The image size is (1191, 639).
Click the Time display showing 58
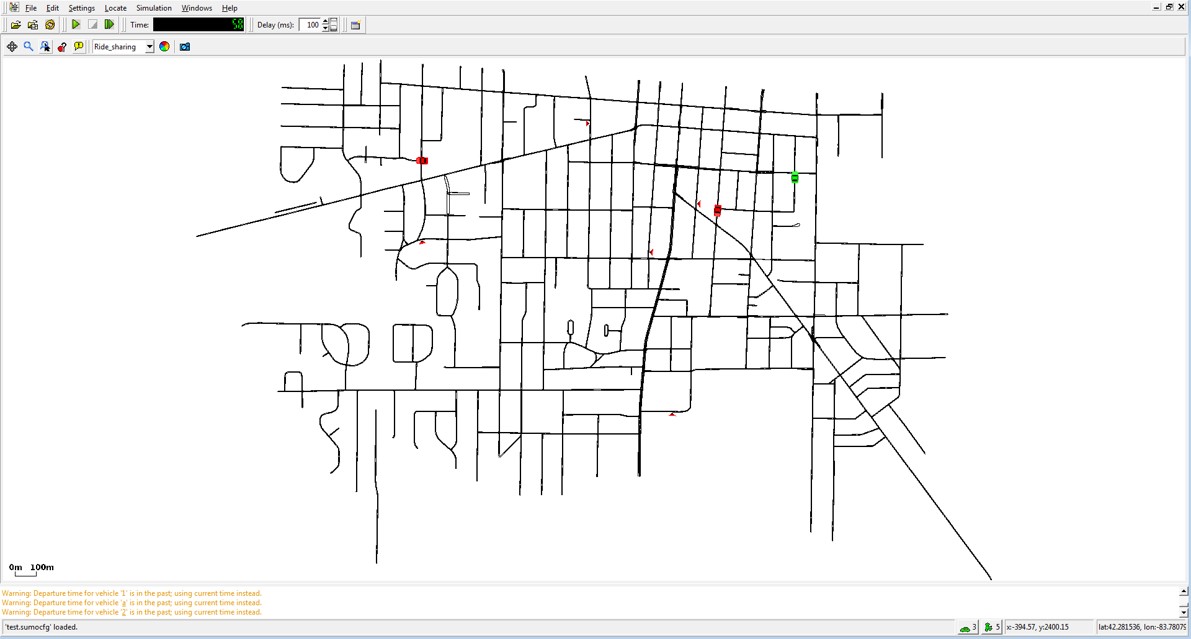[198, 24]
